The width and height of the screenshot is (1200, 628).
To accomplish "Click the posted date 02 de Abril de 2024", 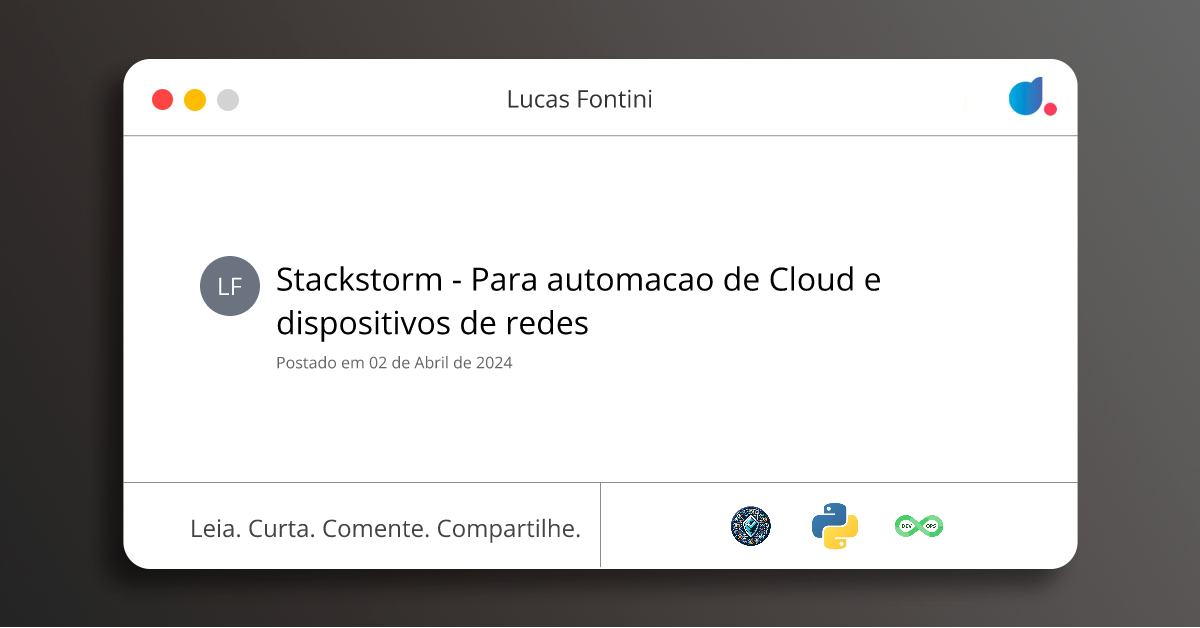I will 393,362.
